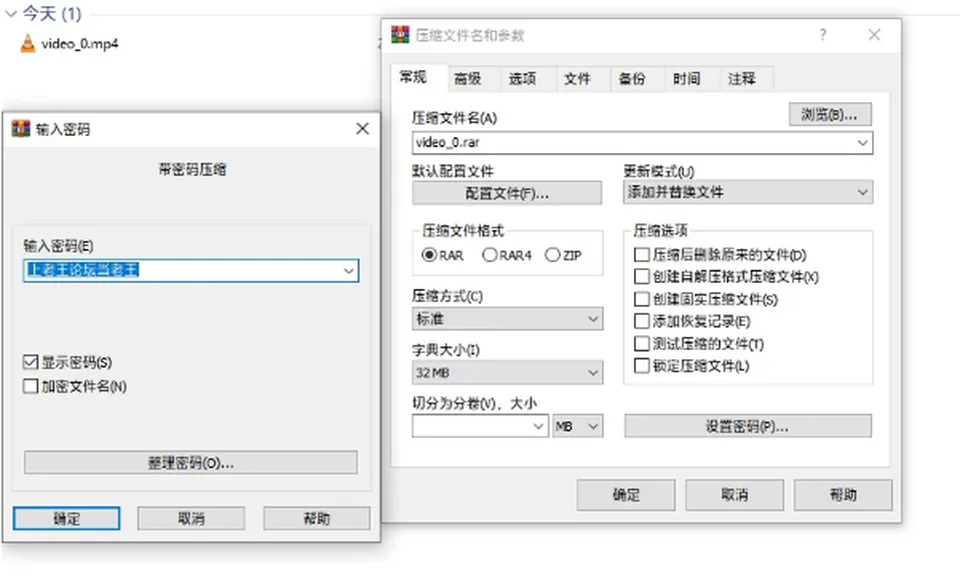
Task: Open the MB unit dropdown
Action: [577, 426]
